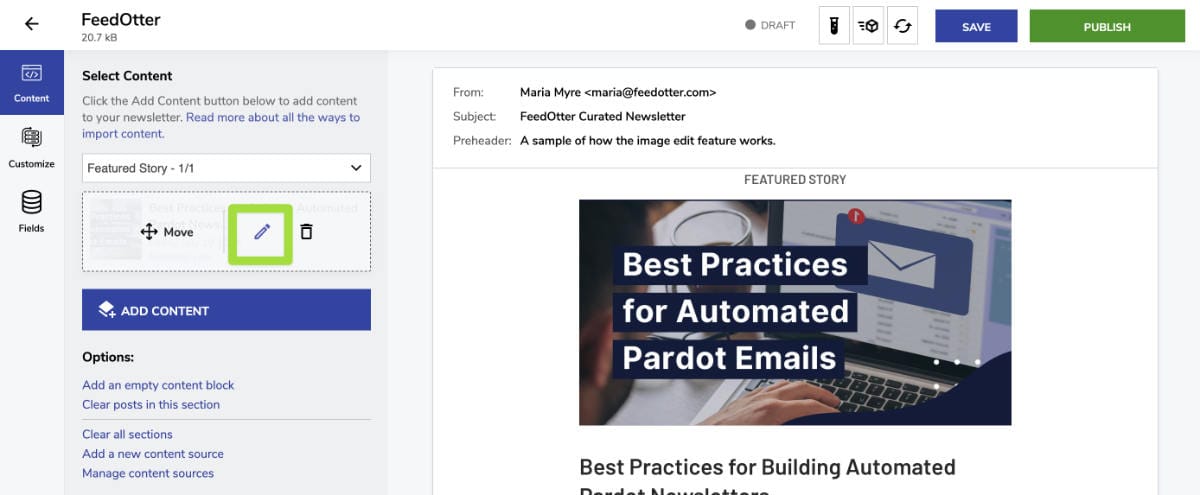Choose Clear posts in this section
Viewport: 1200px width, 495px height.
coord(151,405)
